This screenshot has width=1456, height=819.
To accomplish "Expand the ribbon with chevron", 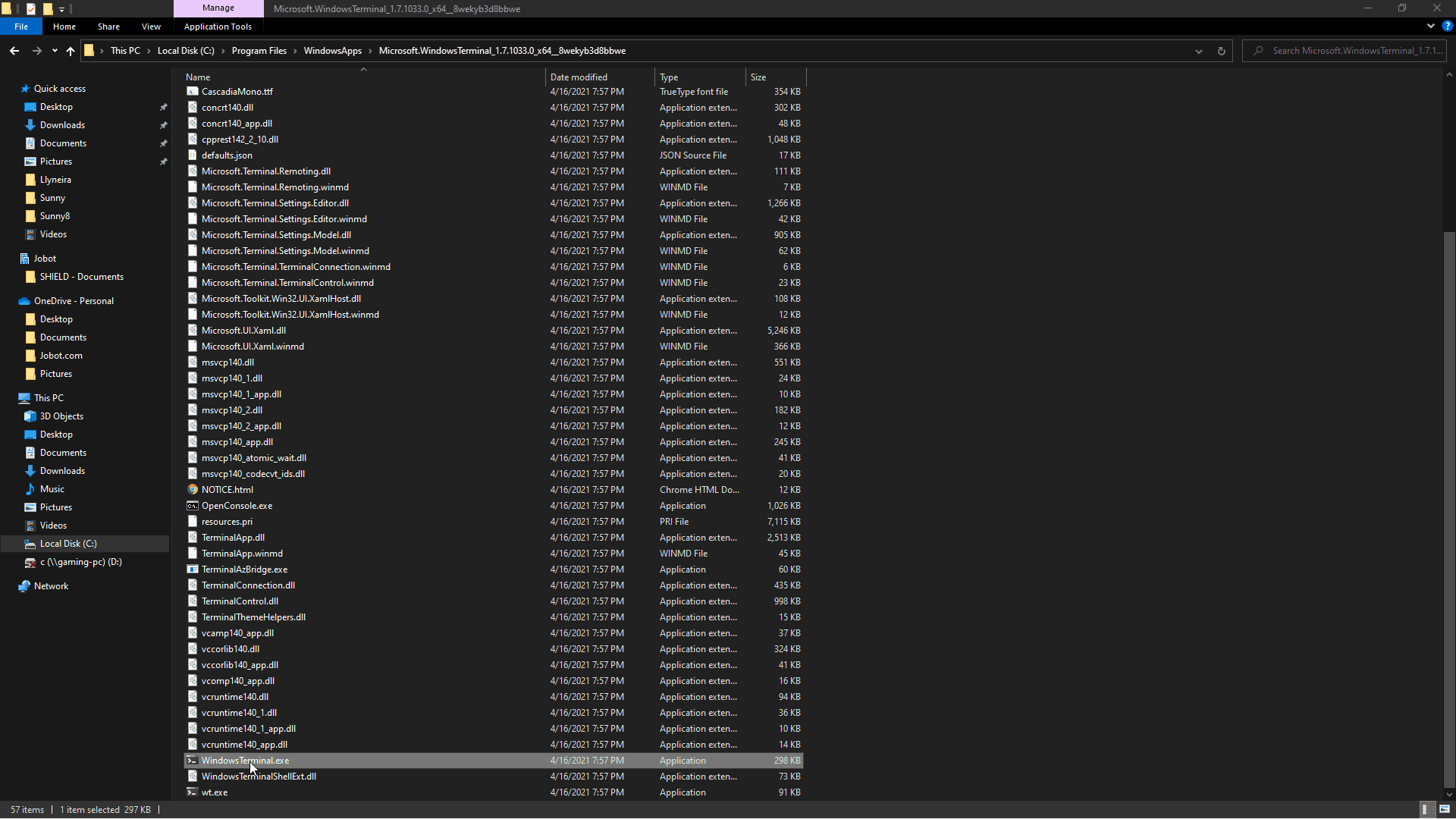I will [1431, 26].
